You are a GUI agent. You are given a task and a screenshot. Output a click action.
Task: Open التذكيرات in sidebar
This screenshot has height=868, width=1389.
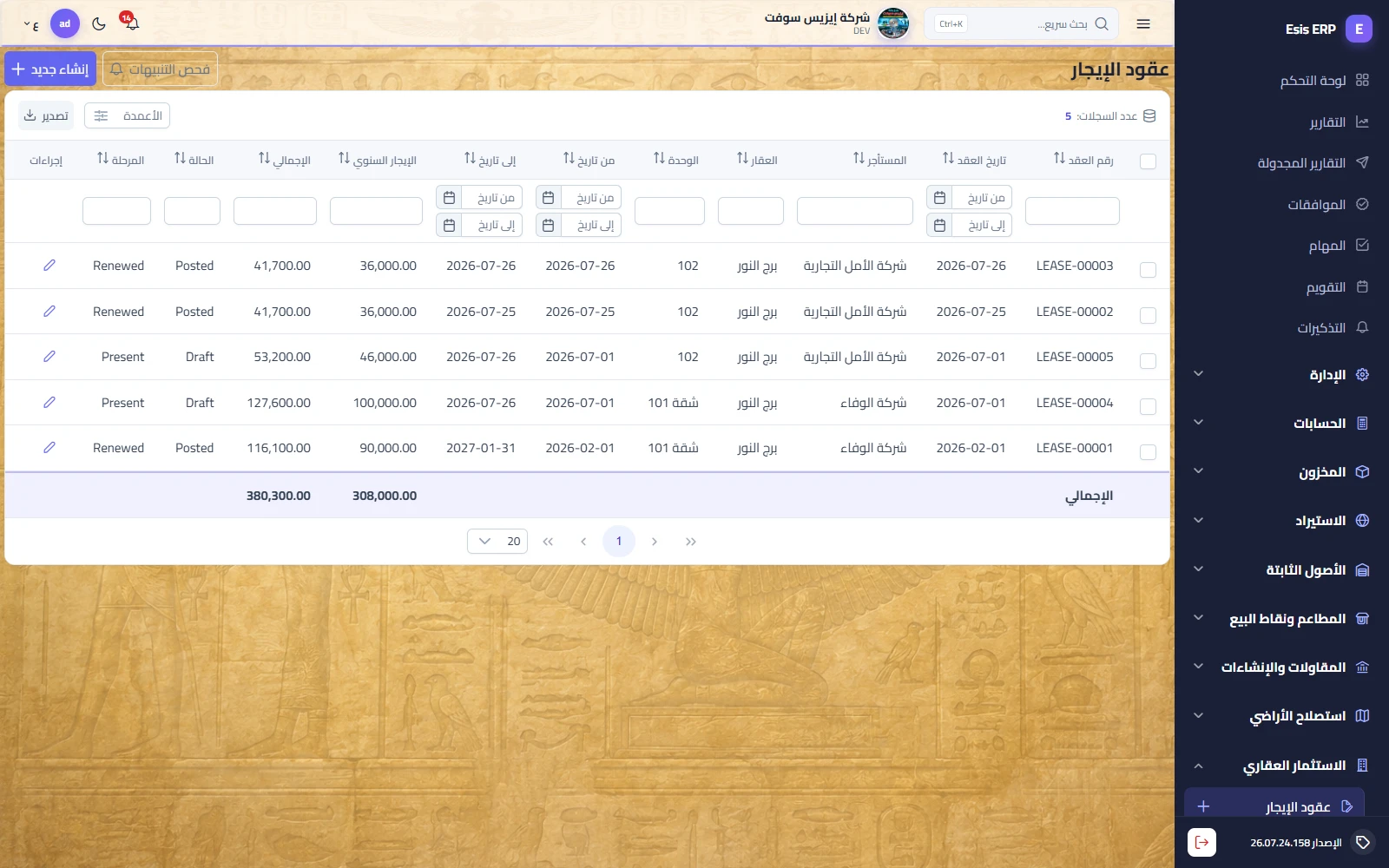click(1281, 327)
